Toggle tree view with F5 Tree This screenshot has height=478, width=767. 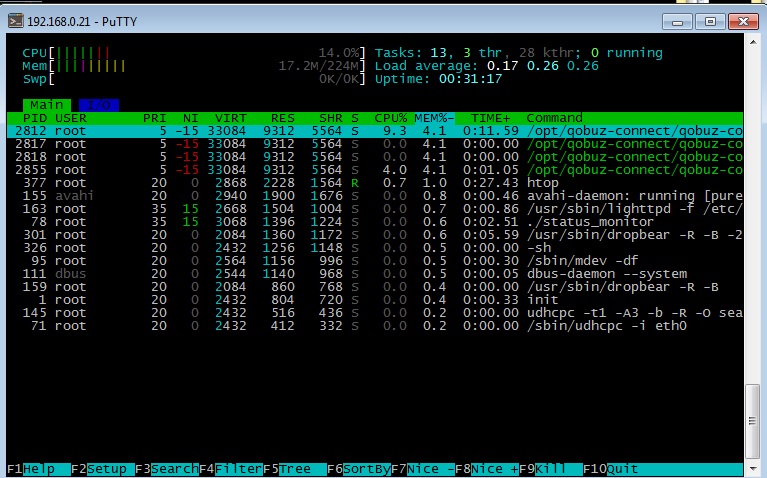pos(294,469)
